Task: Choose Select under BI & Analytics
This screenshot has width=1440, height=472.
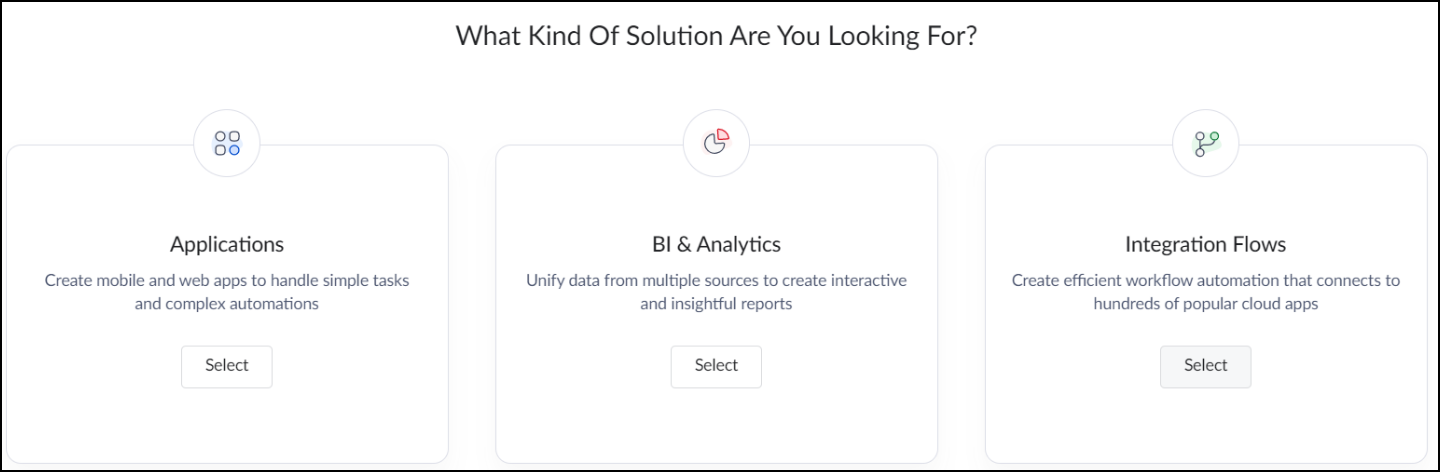Action: [716, 366]
